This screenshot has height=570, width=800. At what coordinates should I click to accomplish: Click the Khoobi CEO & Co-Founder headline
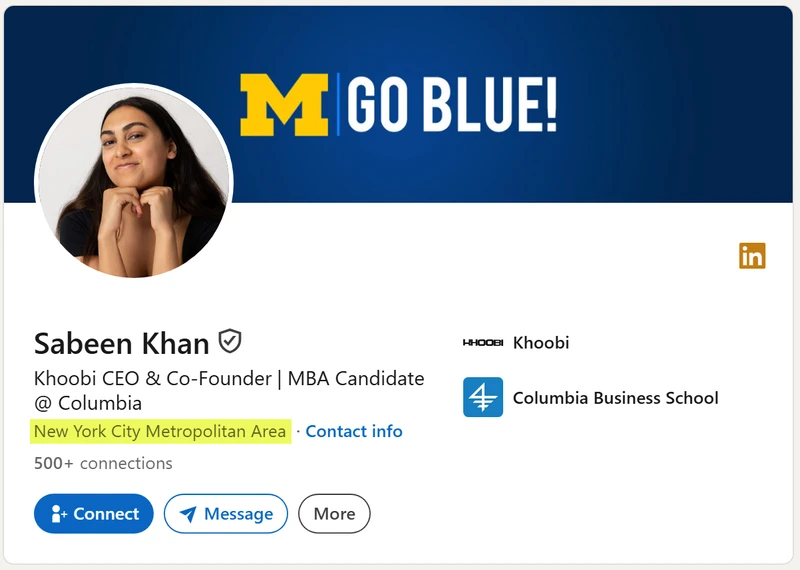coord(229,390)
